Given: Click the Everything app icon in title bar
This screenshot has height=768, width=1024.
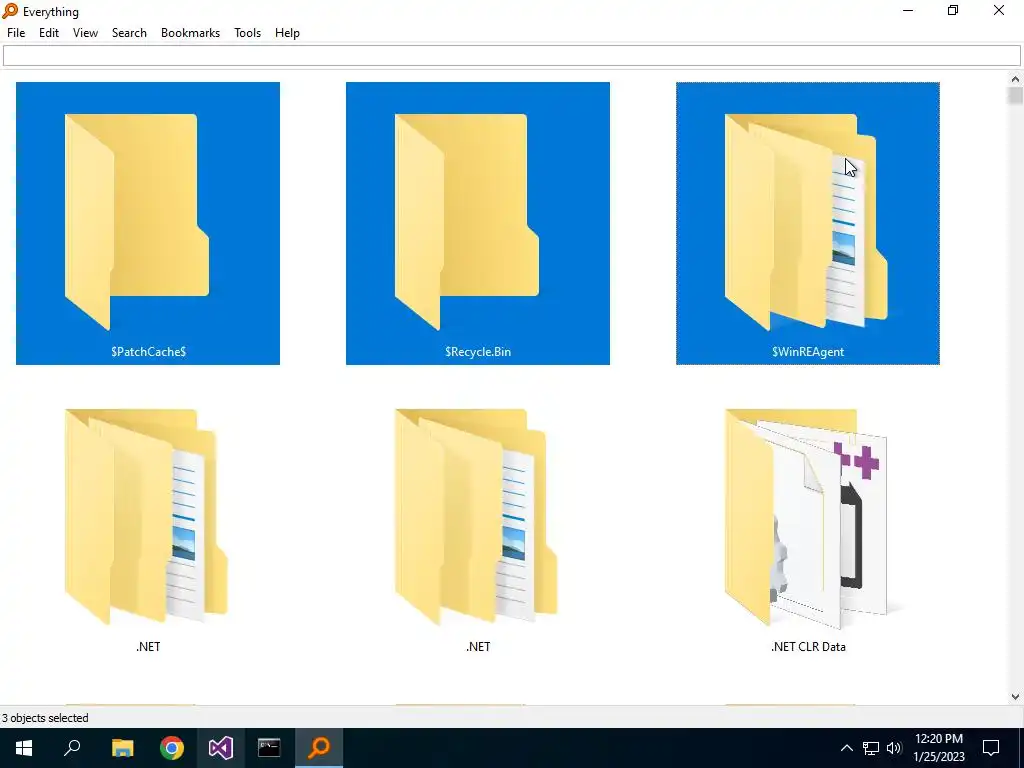Looking at the screenshot, I should pyautogui.click(x=10, y=10).
